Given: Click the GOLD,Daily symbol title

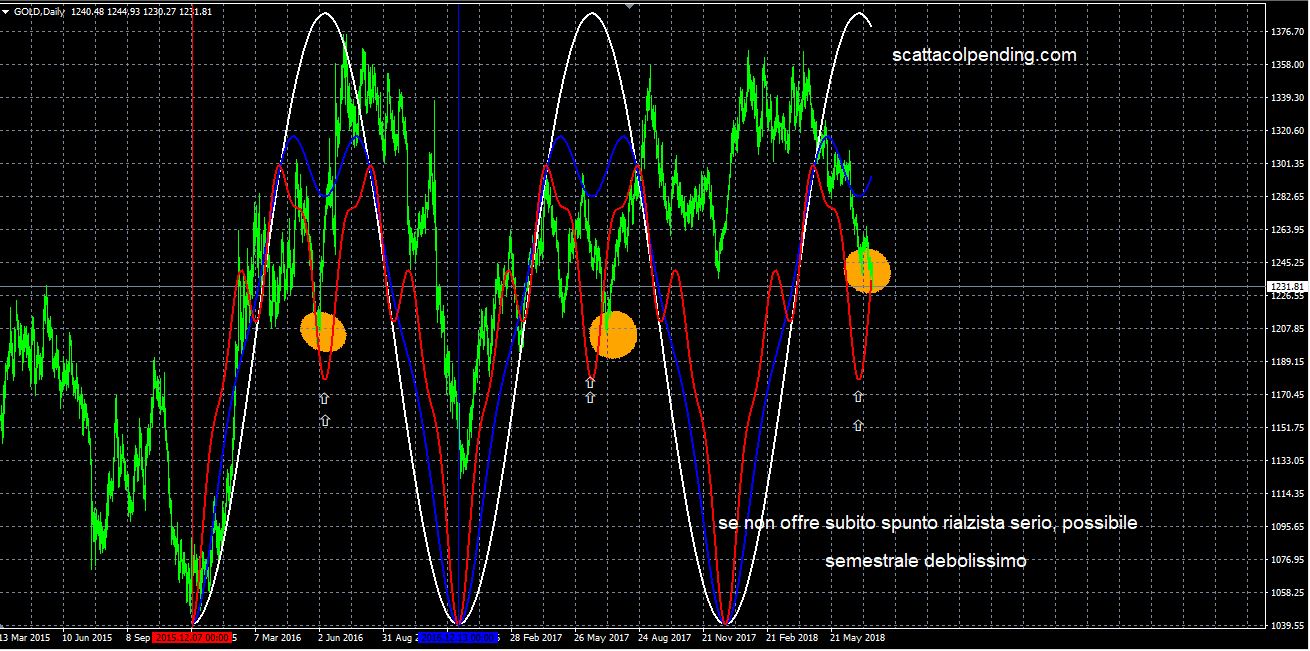Looking at the screenshot, I should click(x=38, y=11).
